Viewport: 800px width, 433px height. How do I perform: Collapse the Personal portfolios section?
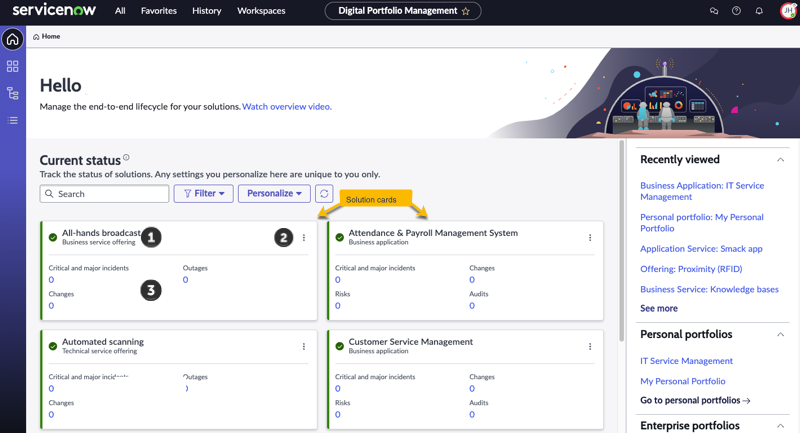point(780,335)
